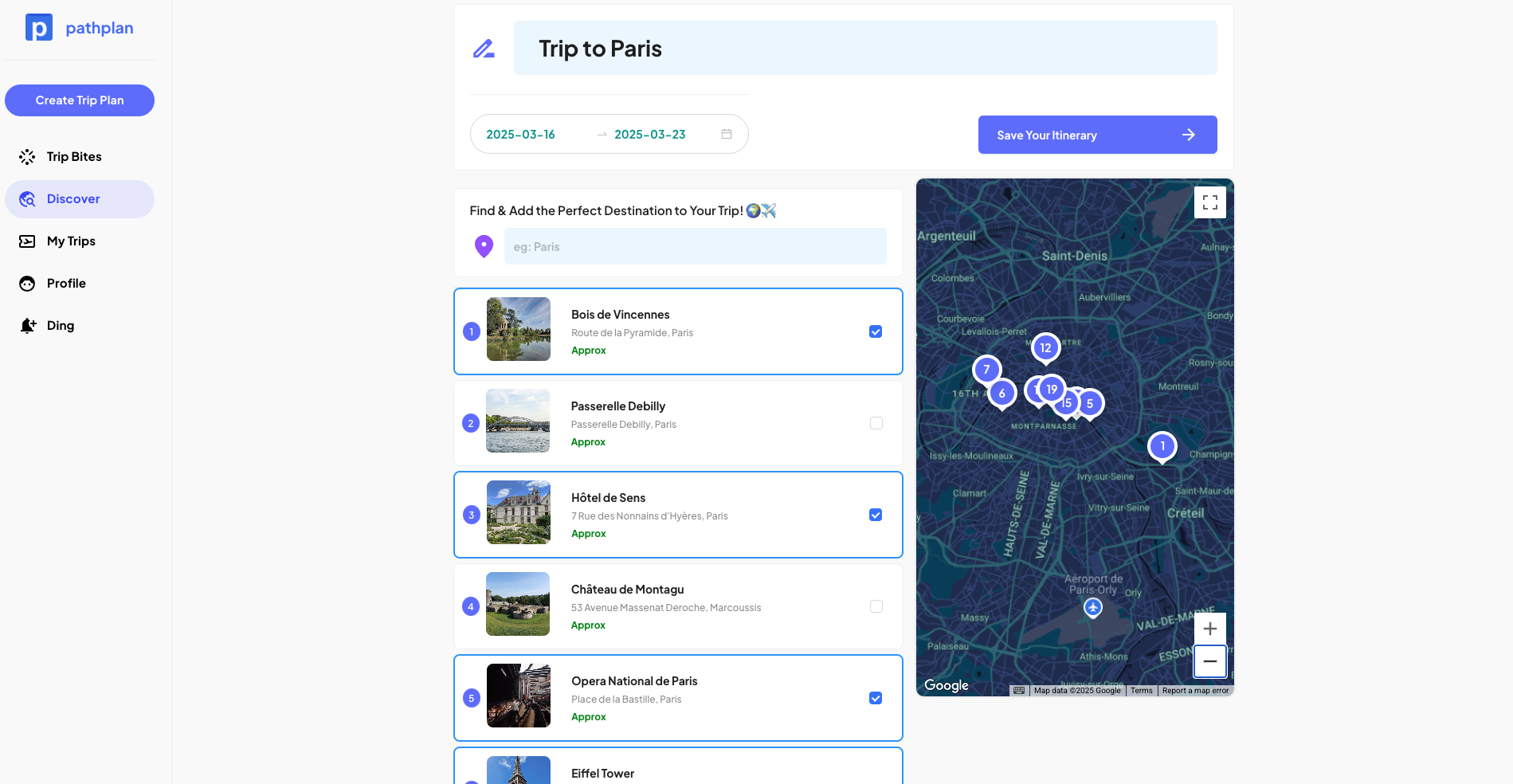Click Report a map error link
This screenshot has height=784, width=1513.
(x=1195, y=691)
